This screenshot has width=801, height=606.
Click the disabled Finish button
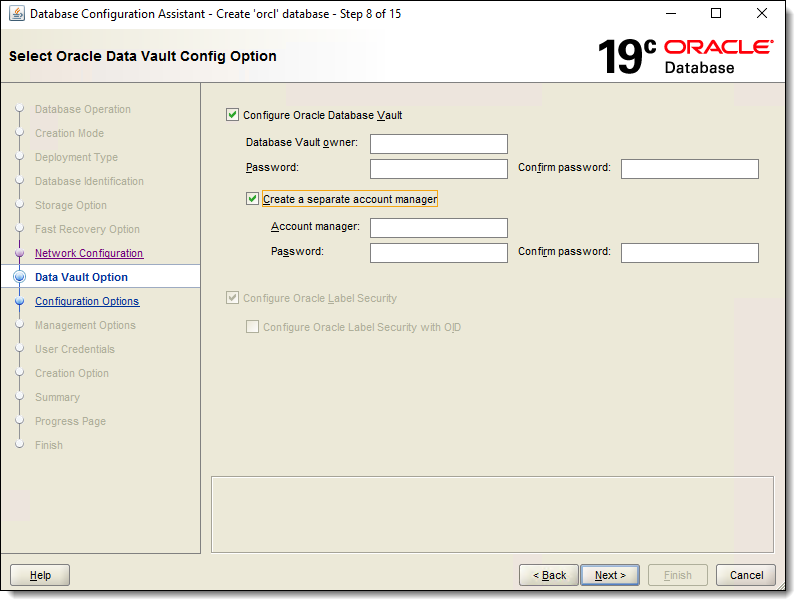(677, 575)
